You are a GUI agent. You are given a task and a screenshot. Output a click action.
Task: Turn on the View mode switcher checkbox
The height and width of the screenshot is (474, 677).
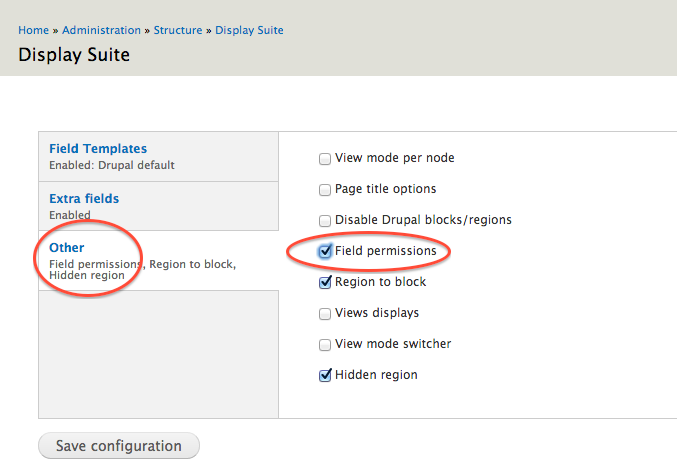[325, 344]
